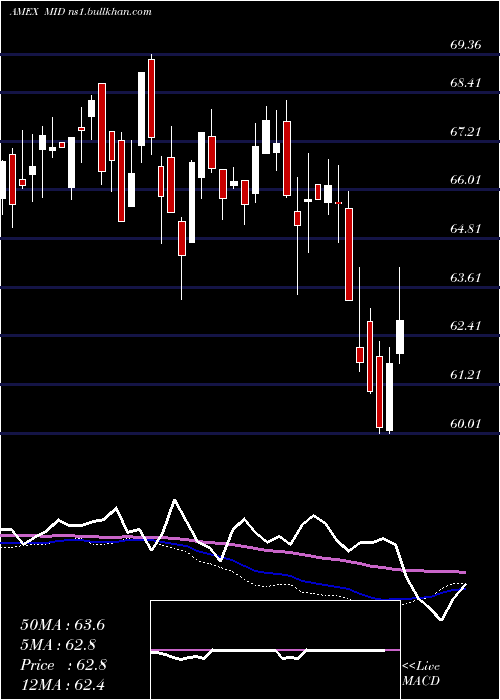The image size is (500, 700).
Task: Click the 60.01 price axis label
Action: [x=466, y=424]
